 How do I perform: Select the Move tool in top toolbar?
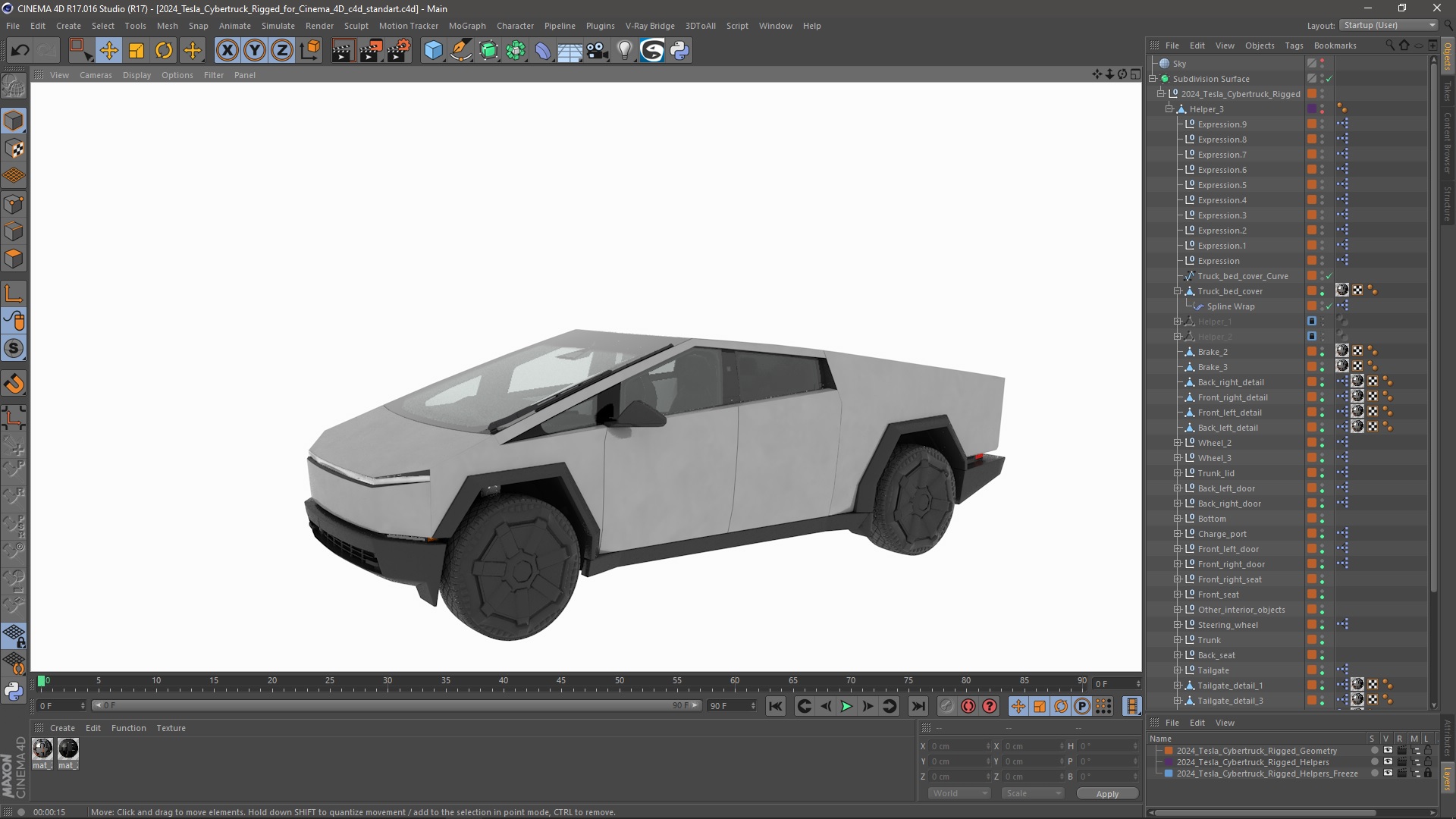(x=108, y=51)
